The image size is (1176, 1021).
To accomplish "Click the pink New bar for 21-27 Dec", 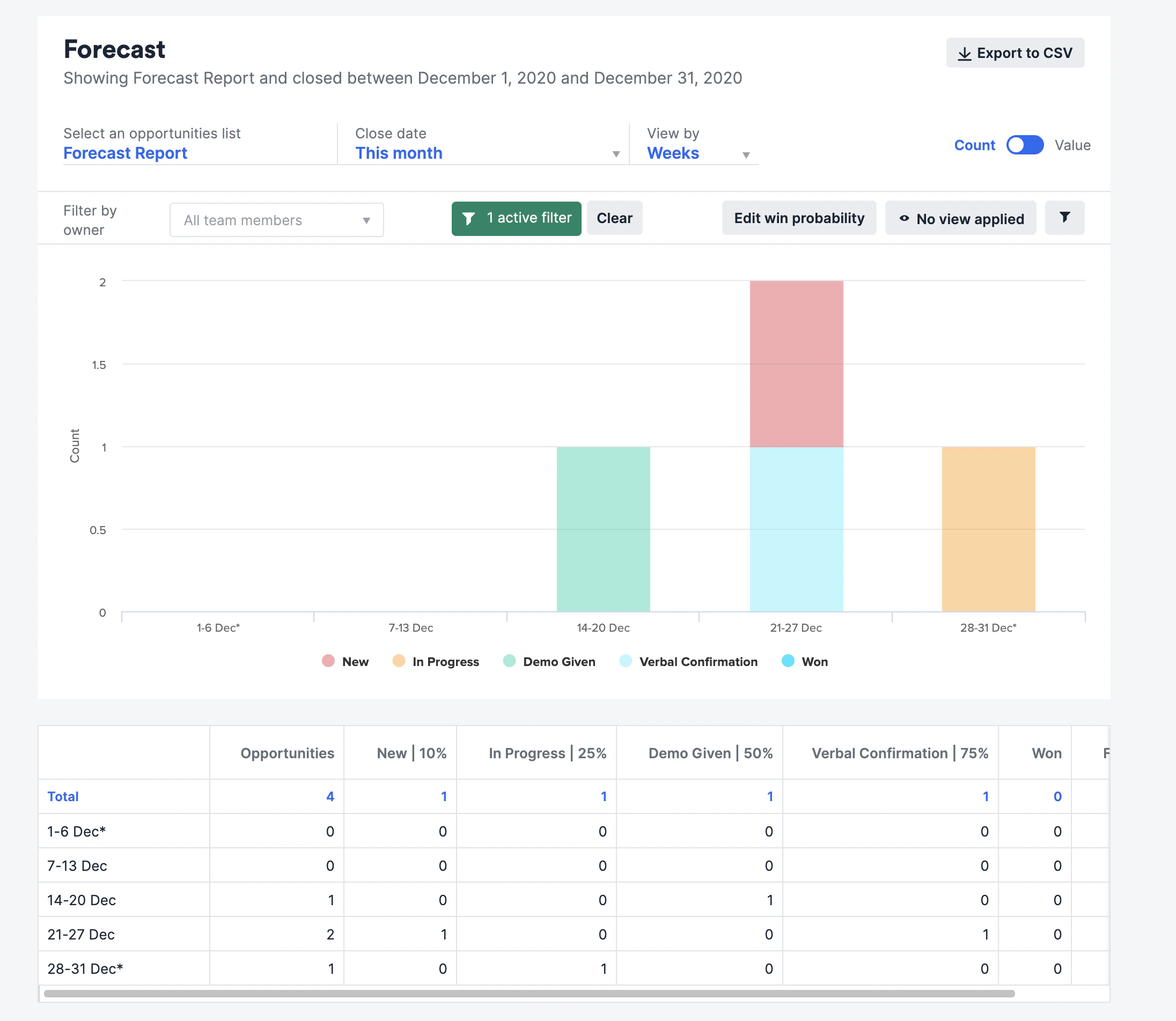I will [x=796, y=364].
